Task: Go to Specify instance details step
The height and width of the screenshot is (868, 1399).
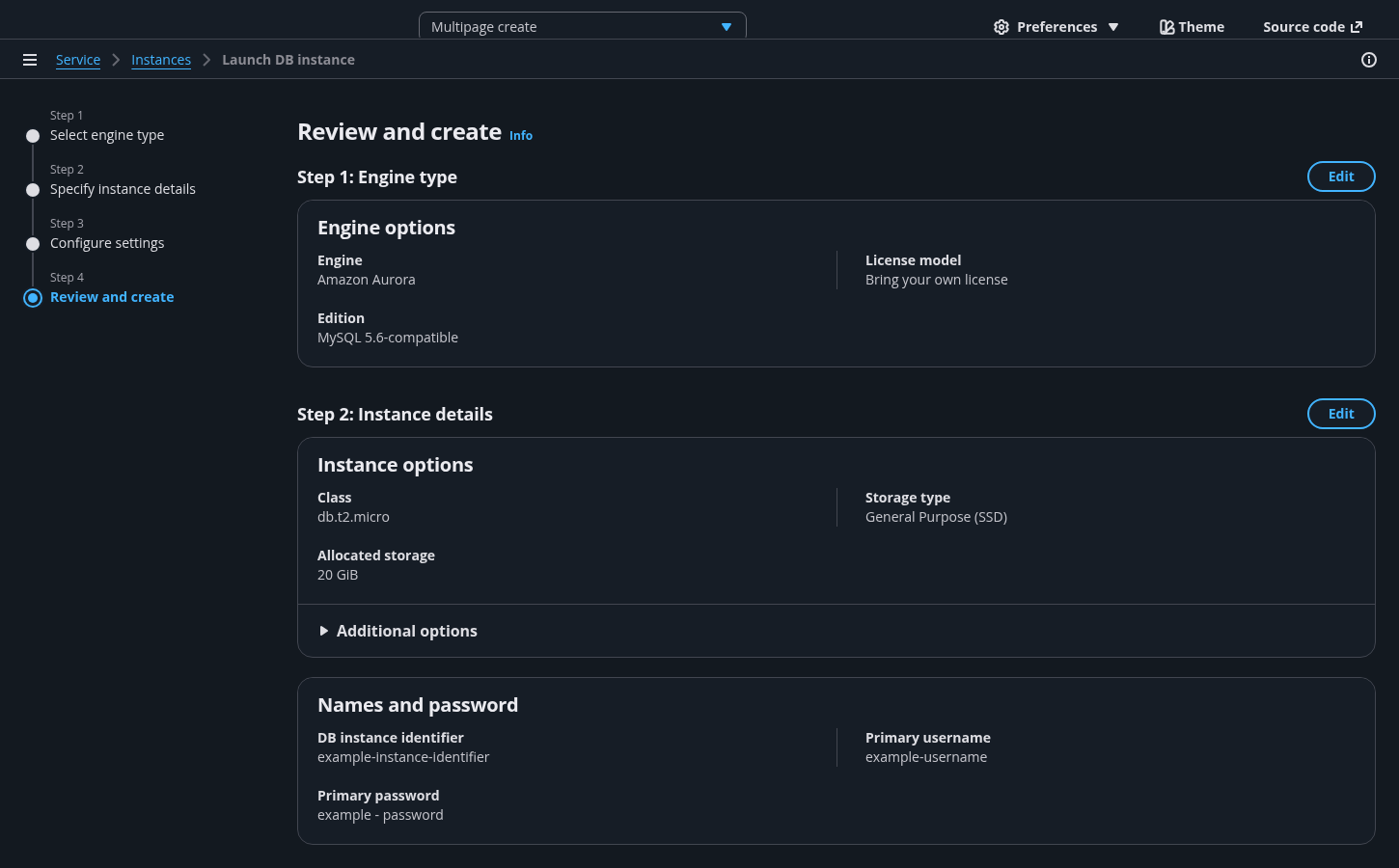Action: 123,189
